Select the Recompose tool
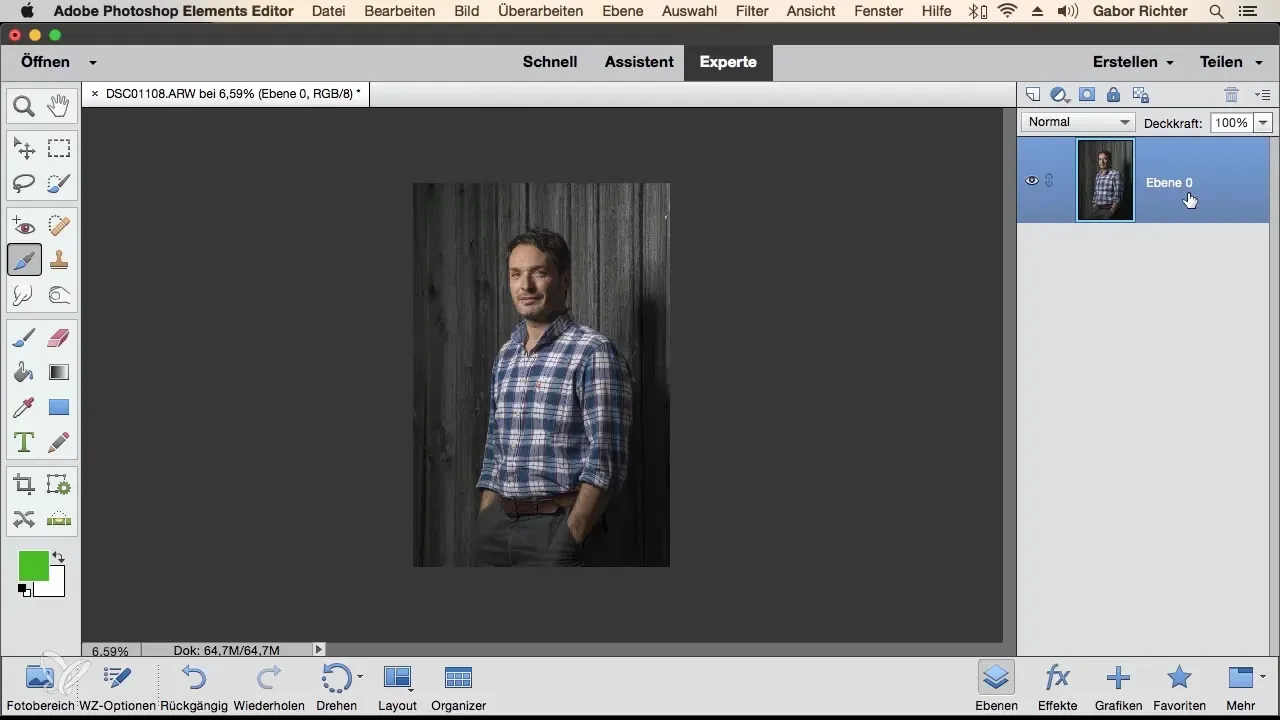Viewport: 1280px width, 720px height. coord(59,486)
